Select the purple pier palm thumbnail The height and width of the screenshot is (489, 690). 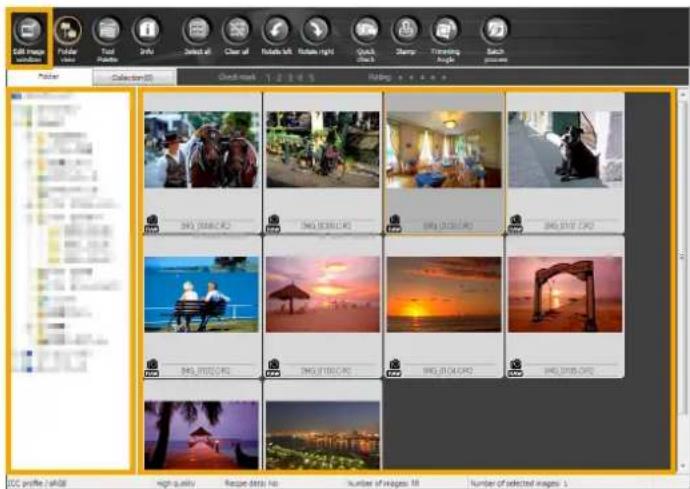(x=202, y=435)
